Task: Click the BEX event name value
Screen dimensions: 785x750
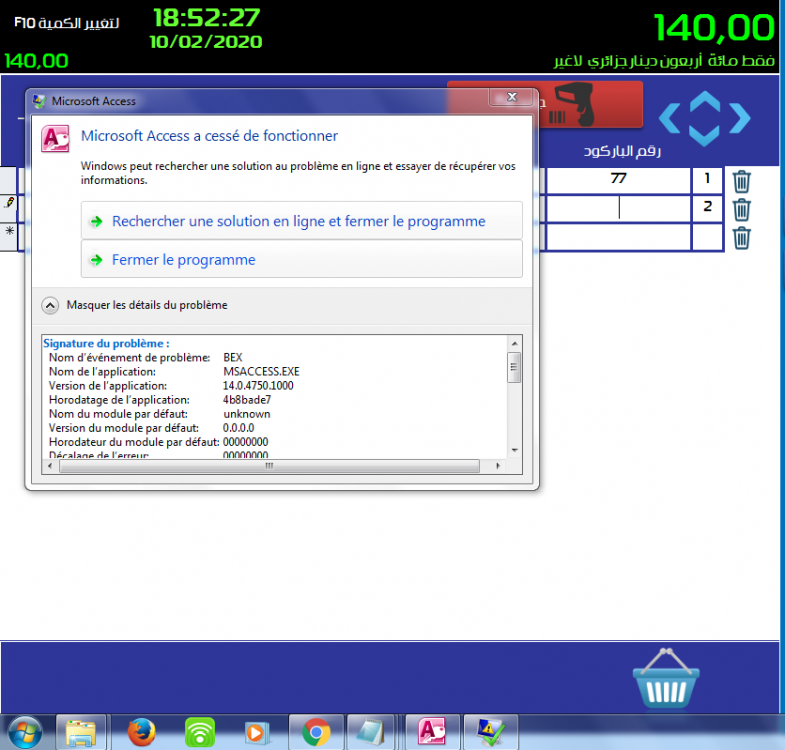Action: point(233,357)
